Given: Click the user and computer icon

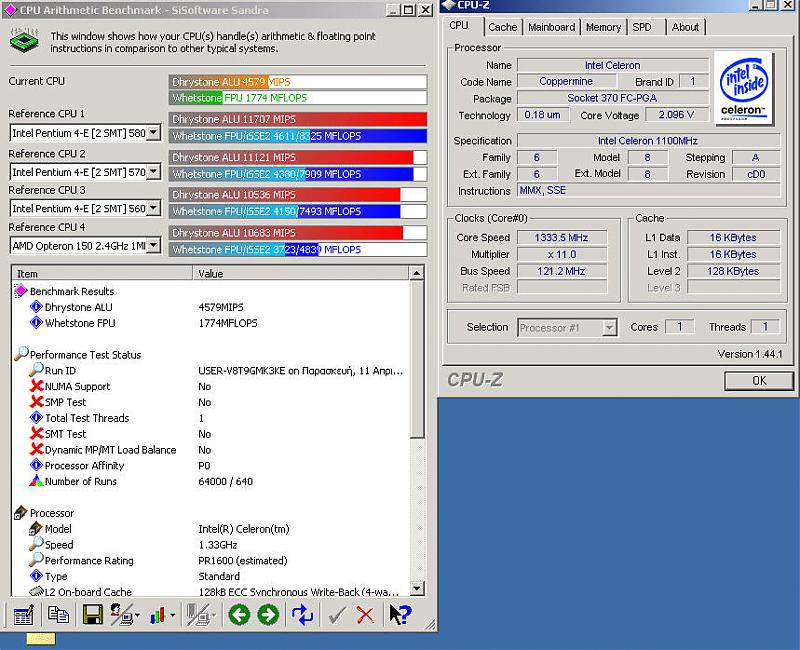Looking at the screenshot, I should coord(121,615).
